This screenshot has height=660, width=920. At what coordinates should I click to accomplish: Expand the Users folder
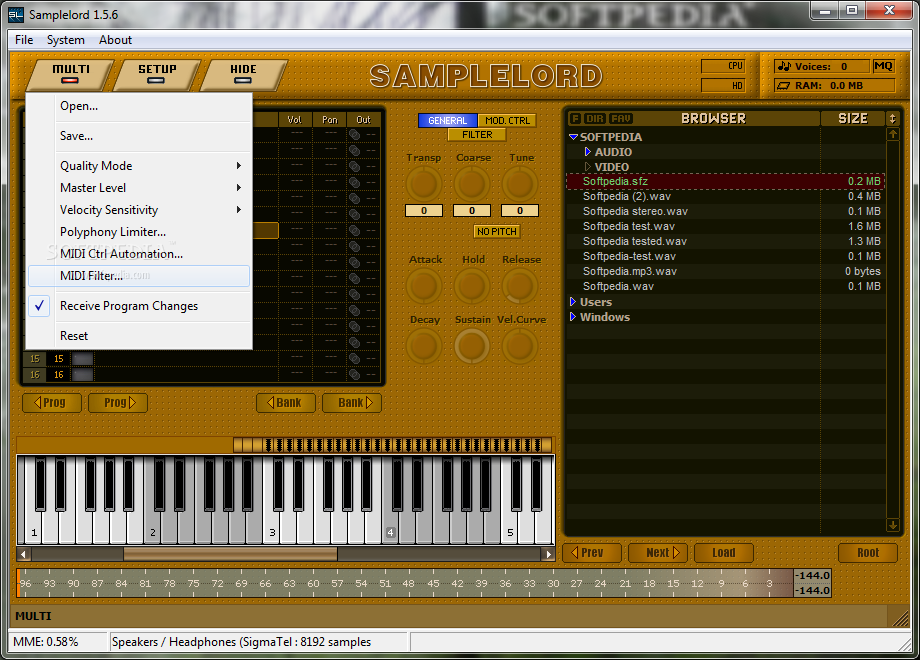click(x=573, y=302)
